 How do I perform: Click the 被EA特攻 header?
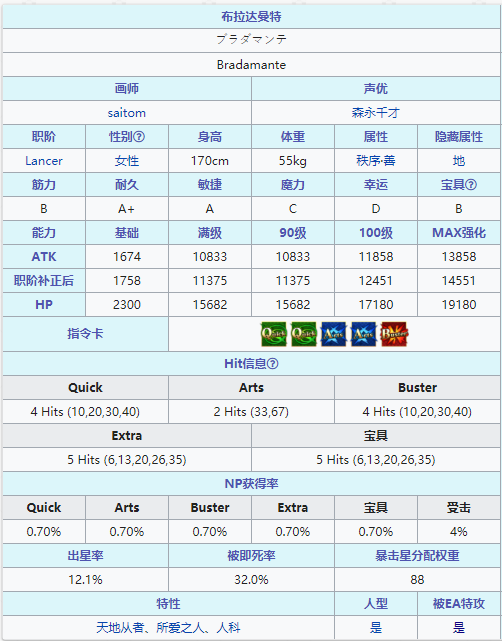coord(459,604)
